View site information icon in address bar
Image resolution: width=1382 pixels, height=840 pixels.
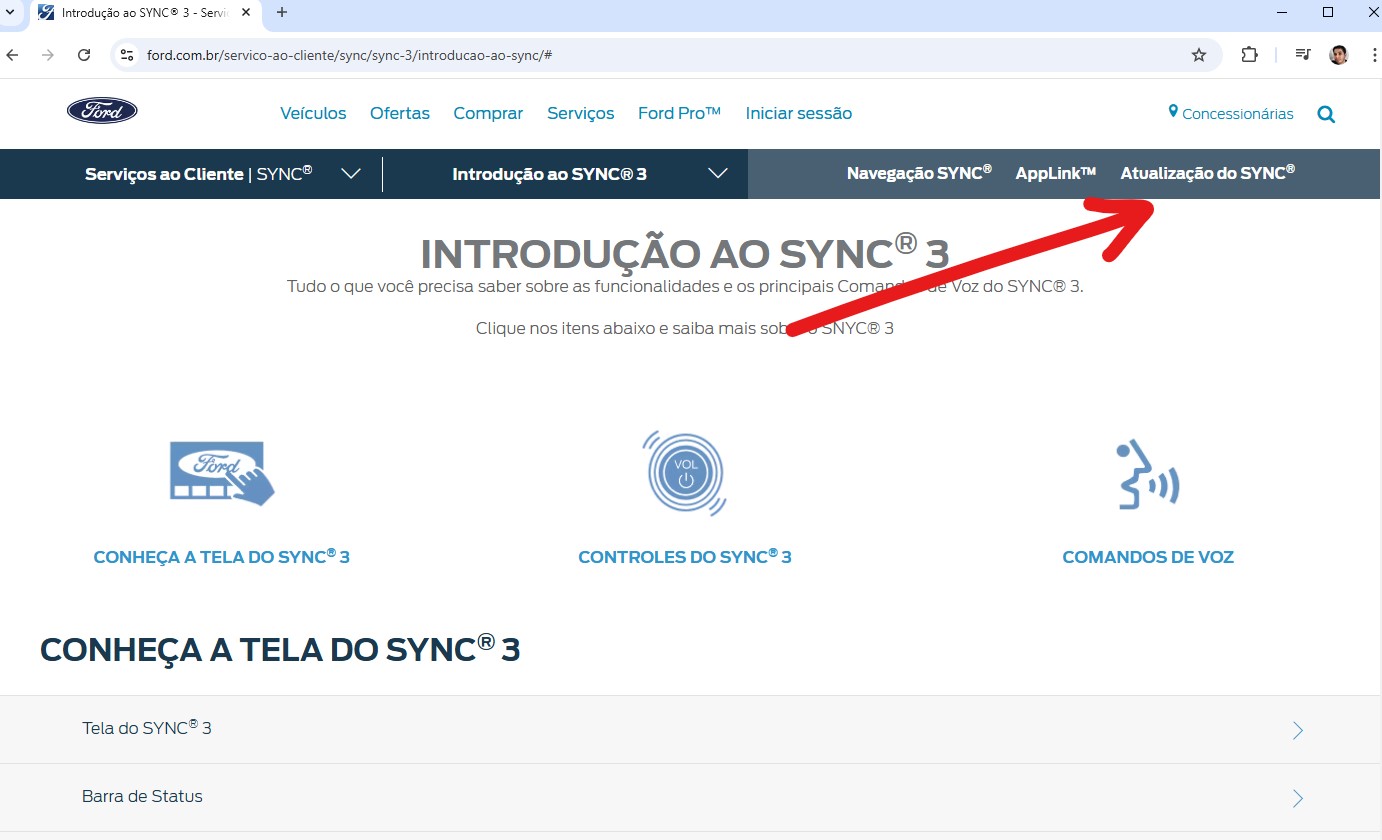pyautogui.click(x=127, y=55)
